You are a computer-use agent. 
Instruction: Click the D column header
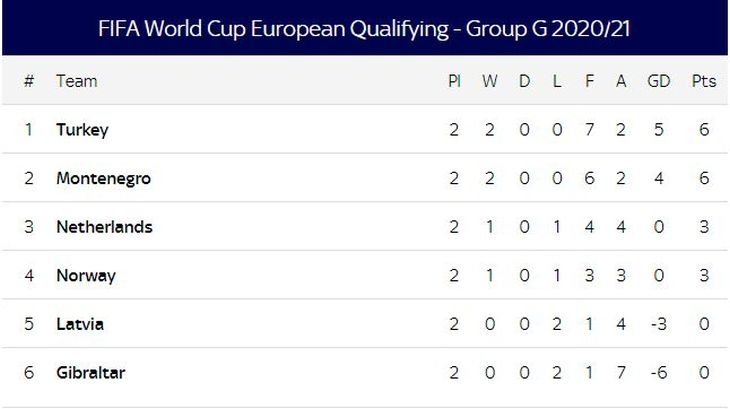[524, 81]
